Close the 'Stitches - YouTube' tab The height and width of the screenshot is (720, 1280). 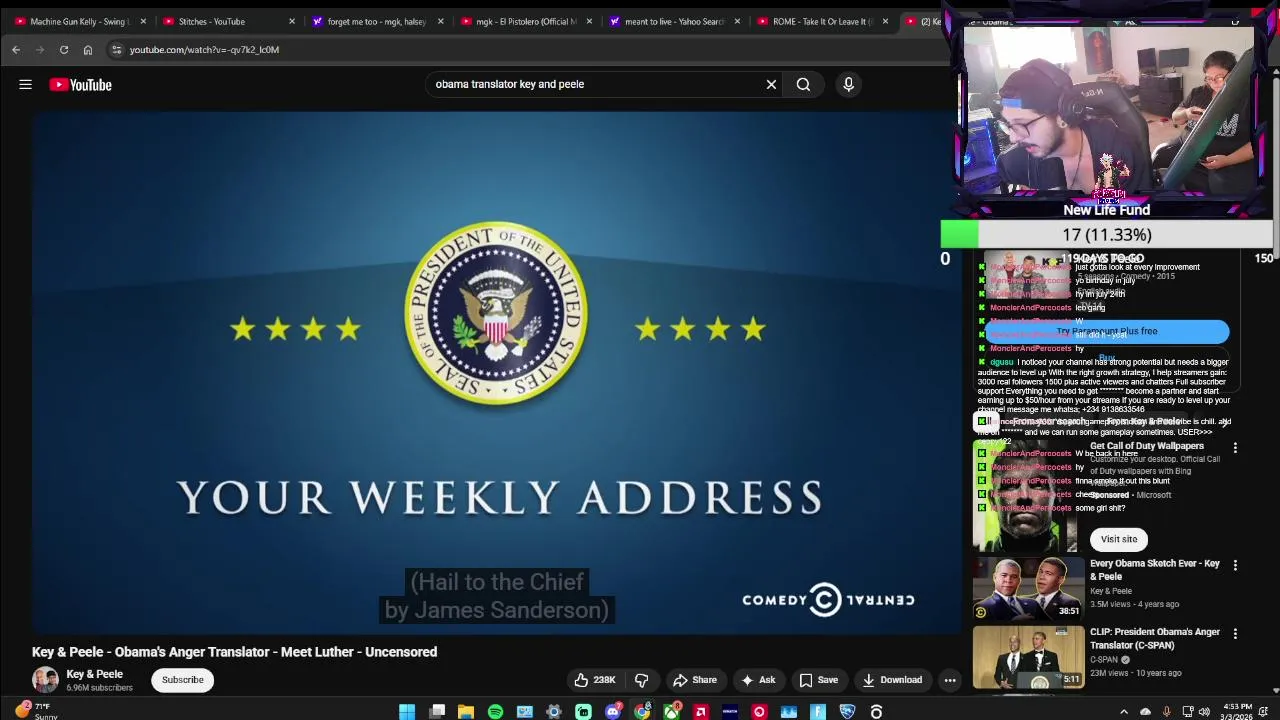[x=292, y=21]
